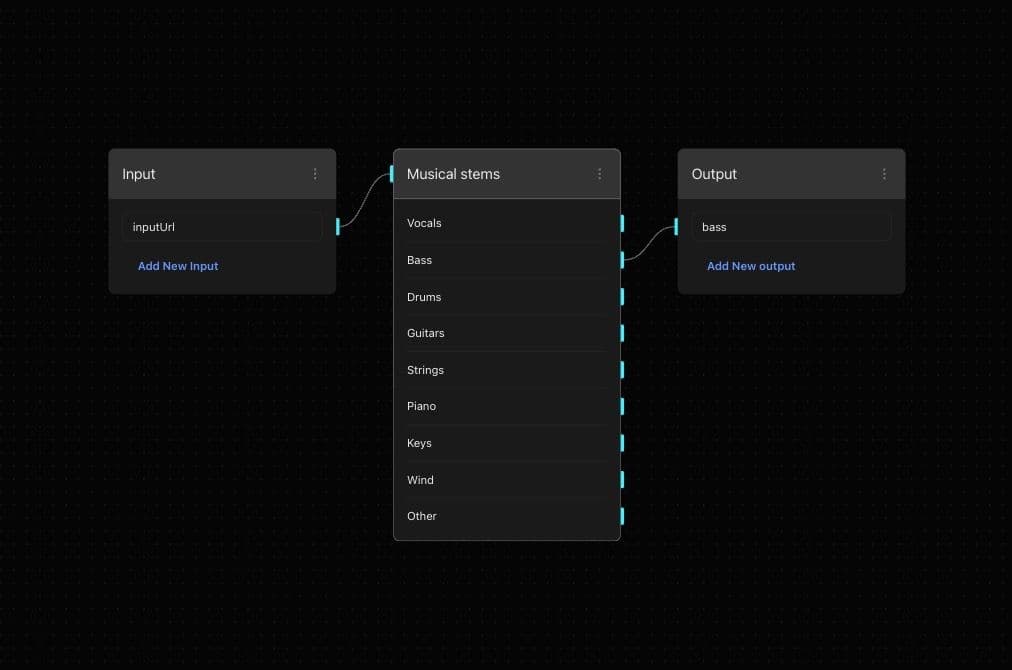1012x670 pixels.
Task: Click the bass output name field
Action: coord(790,227)
